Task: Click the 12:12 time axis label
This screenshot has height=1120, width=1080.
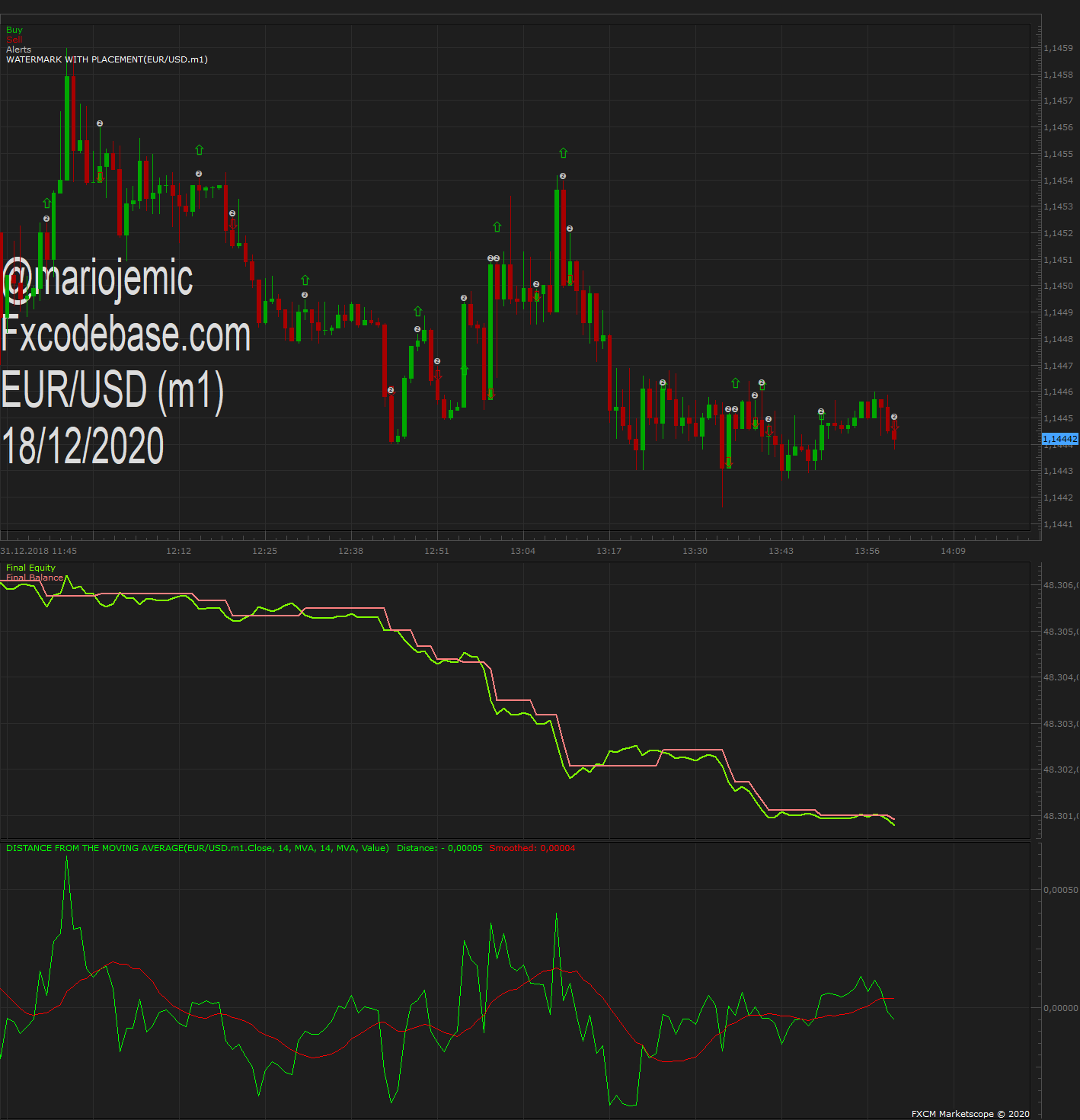Action: (x=179, y=551)
